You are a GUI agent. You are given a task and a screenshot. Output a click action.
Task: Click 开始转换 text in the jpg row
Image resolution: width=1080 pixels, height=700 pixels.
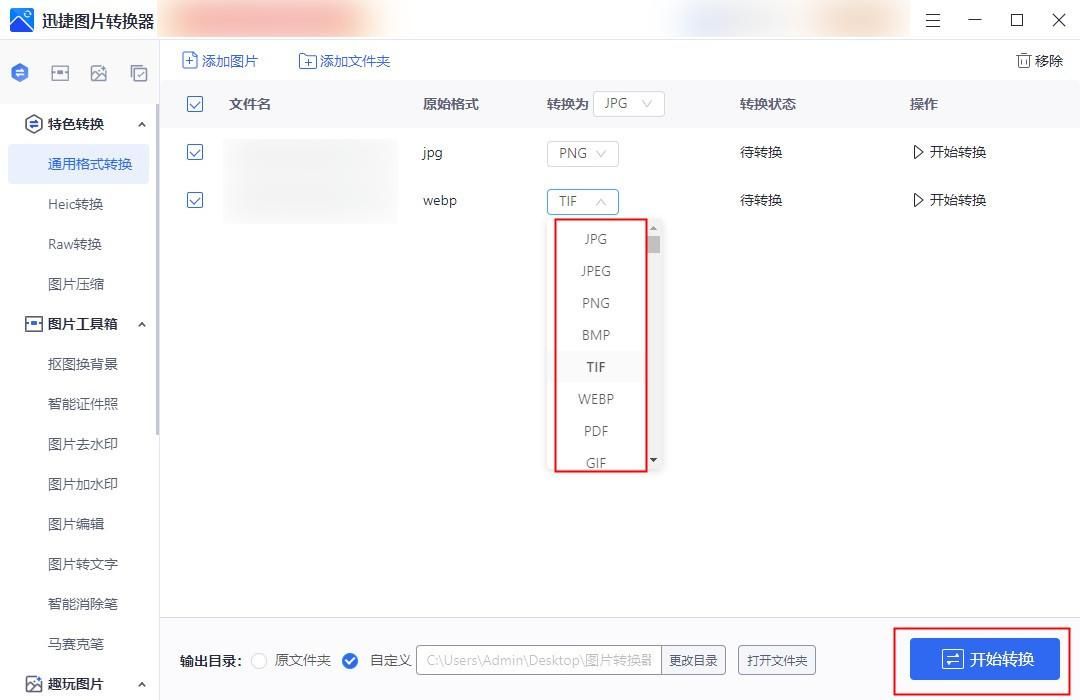[958, 152]
